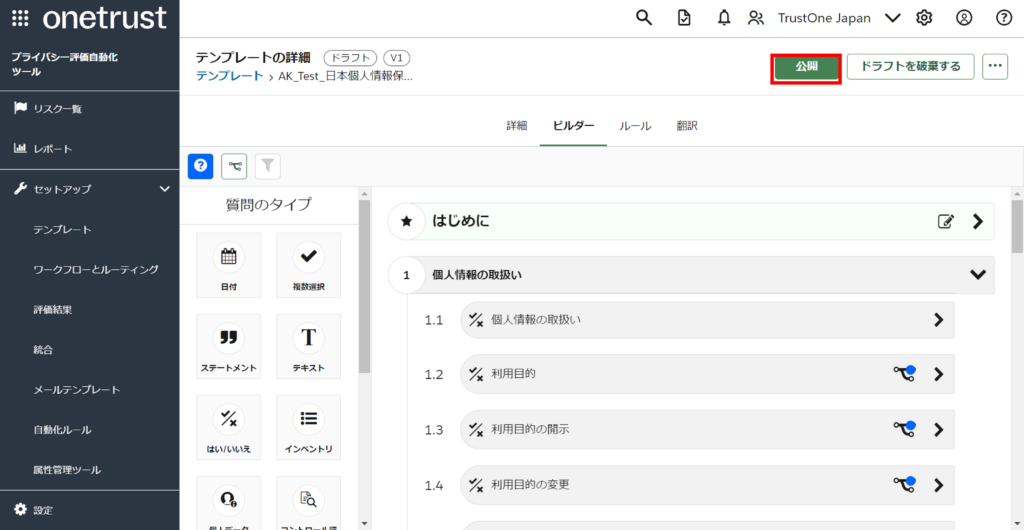
Task: Click the green 公開 publish button
Action: [x=806, y=68]
